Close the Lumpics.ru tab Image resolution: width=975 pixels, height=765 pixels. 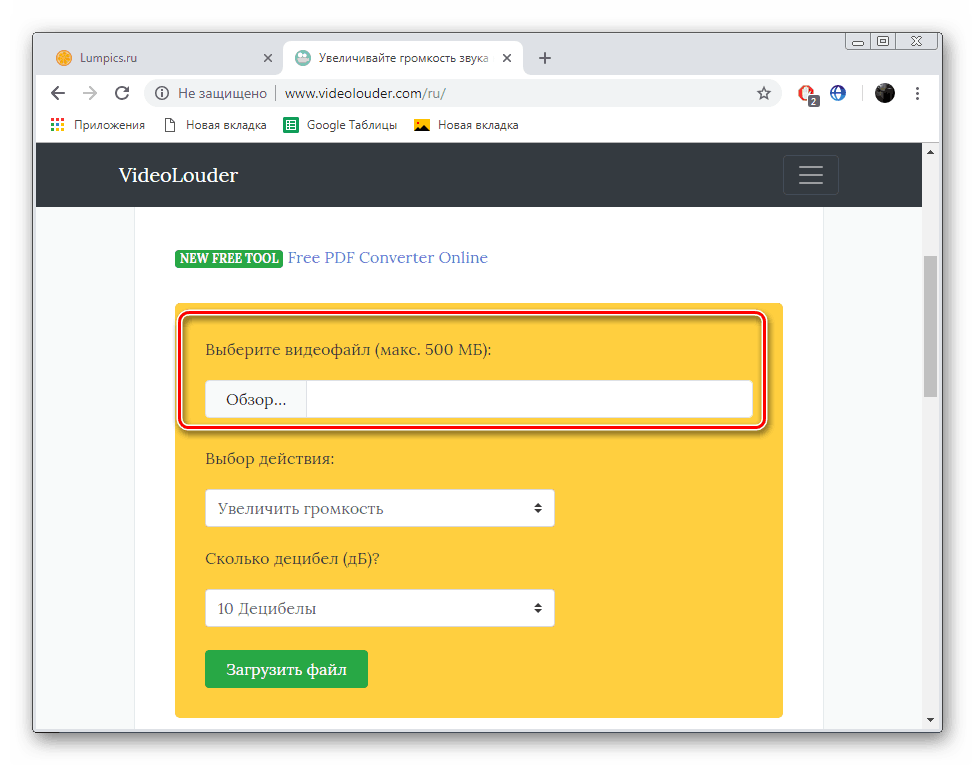(267, 58)
